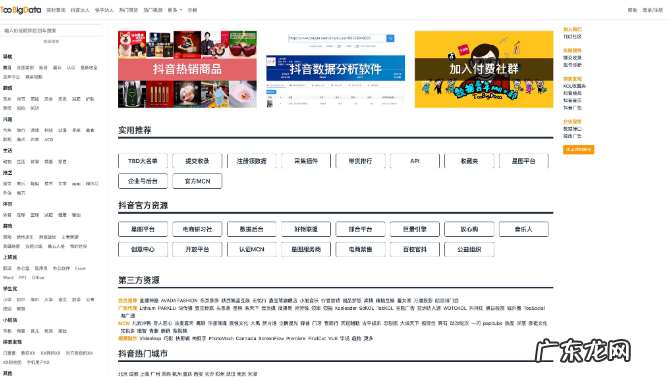This screenshot has height=380, width=669.
Task: Click the TooBigData logo
Action: (20, 10)
